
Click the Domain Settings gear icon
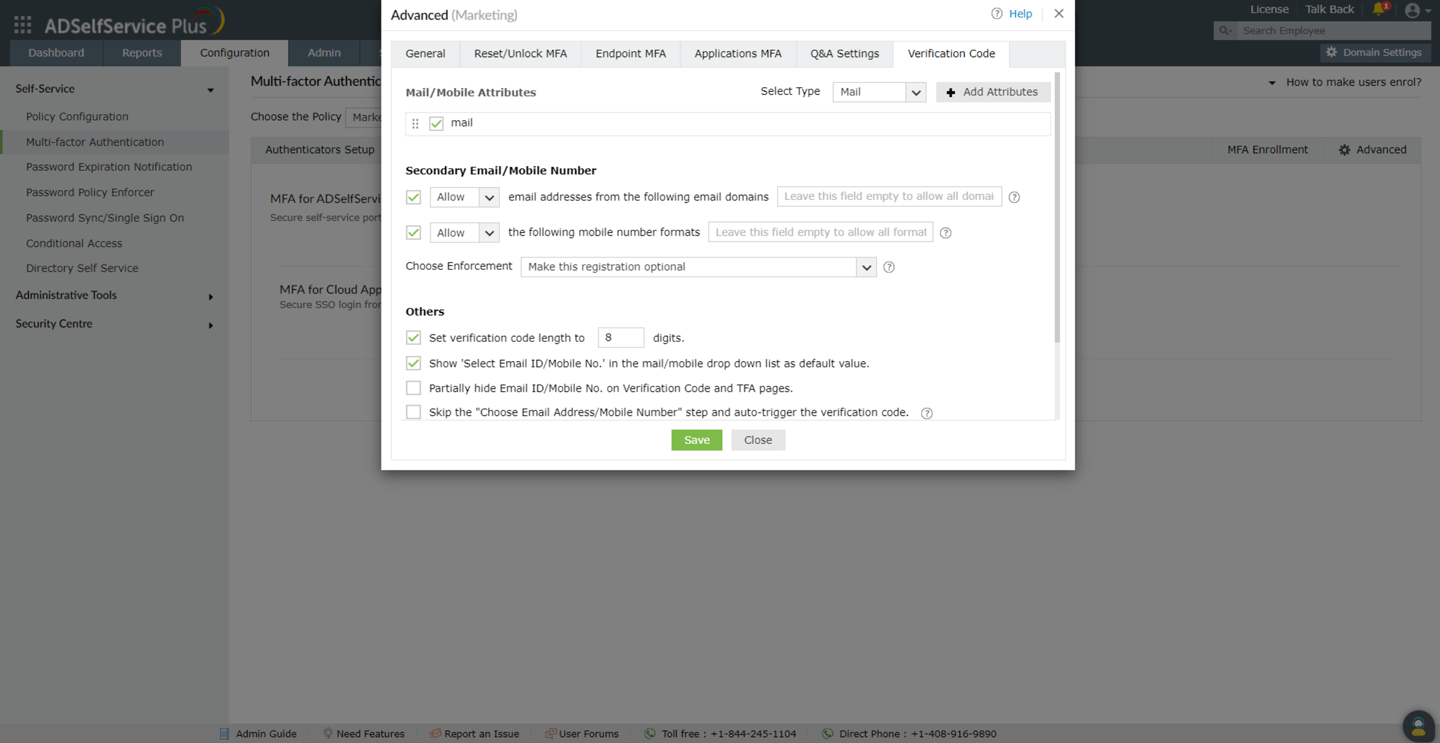tap(1331, 53)
